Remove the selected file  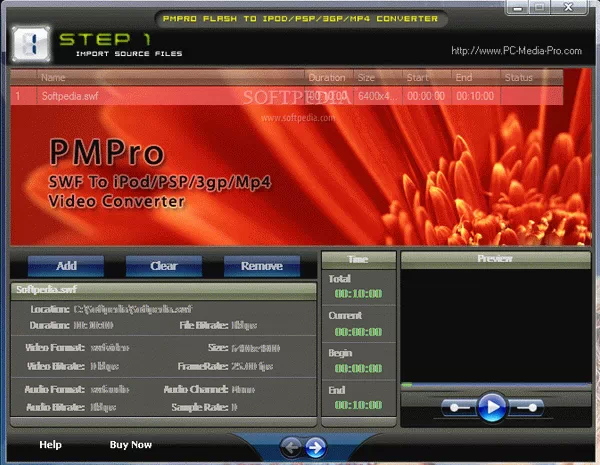262,266
